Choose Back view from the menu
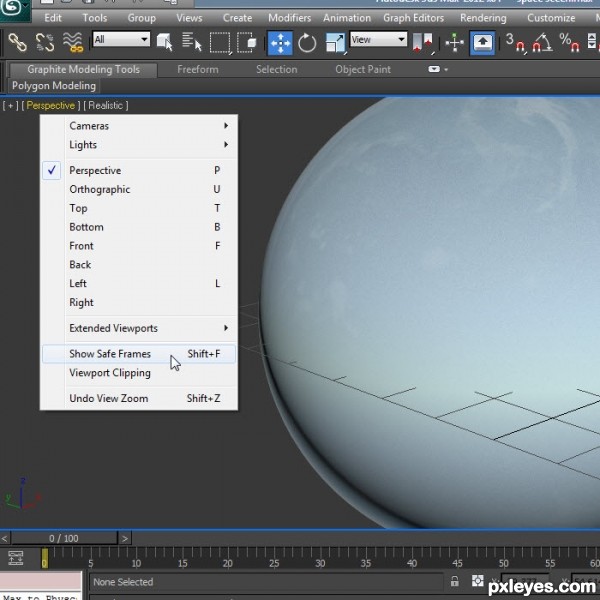Image resolution: width=600 pixels, height=600 pixels. (x=139, y=264)
